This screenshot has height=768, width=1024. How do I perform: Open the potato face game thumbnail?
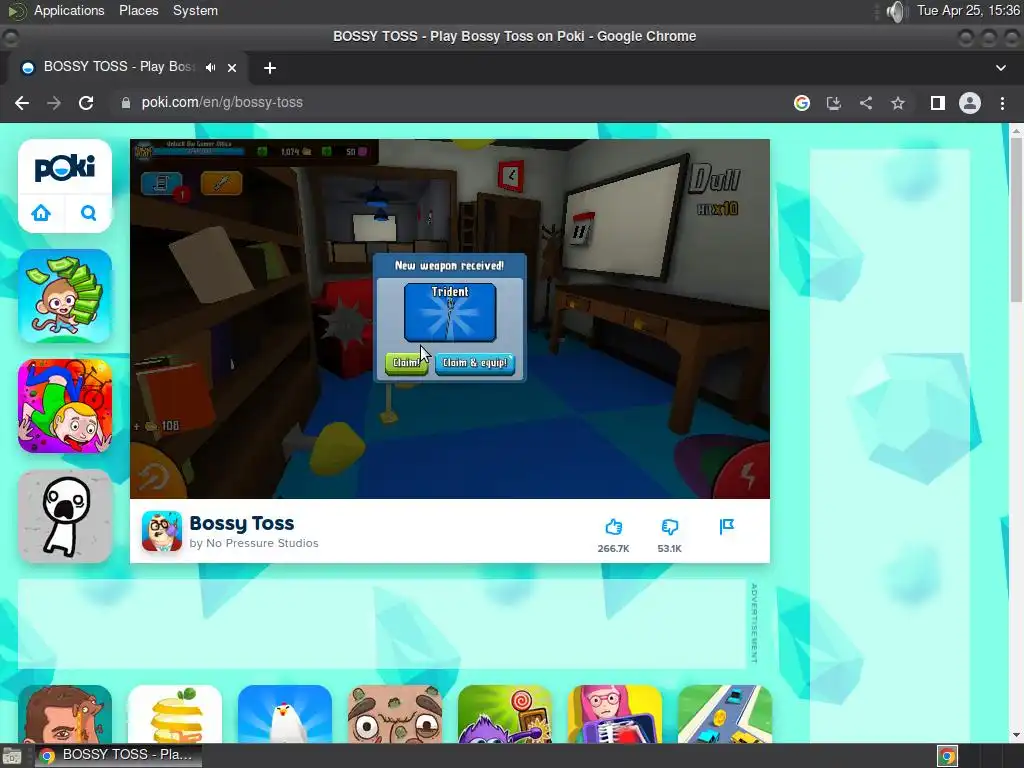point(395,714)
